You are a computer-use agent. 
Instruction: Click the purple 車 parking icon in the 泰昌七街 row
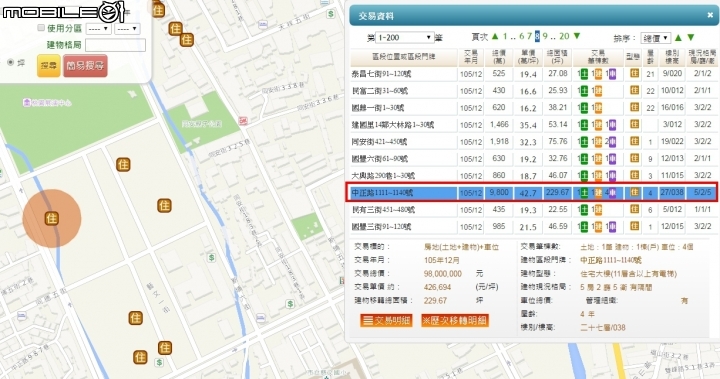(612, 74)
